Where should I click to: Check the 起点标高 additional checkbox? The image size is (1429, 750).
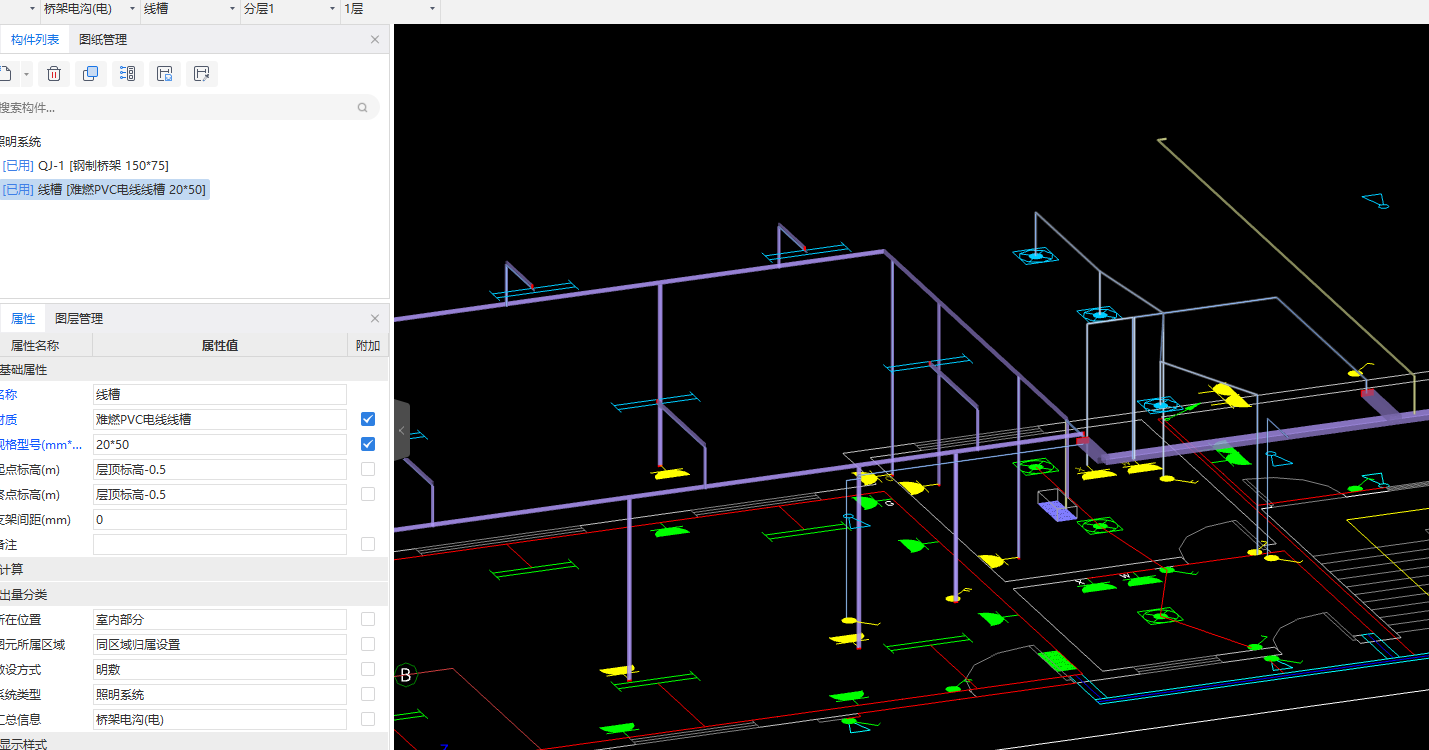(368, 469)
